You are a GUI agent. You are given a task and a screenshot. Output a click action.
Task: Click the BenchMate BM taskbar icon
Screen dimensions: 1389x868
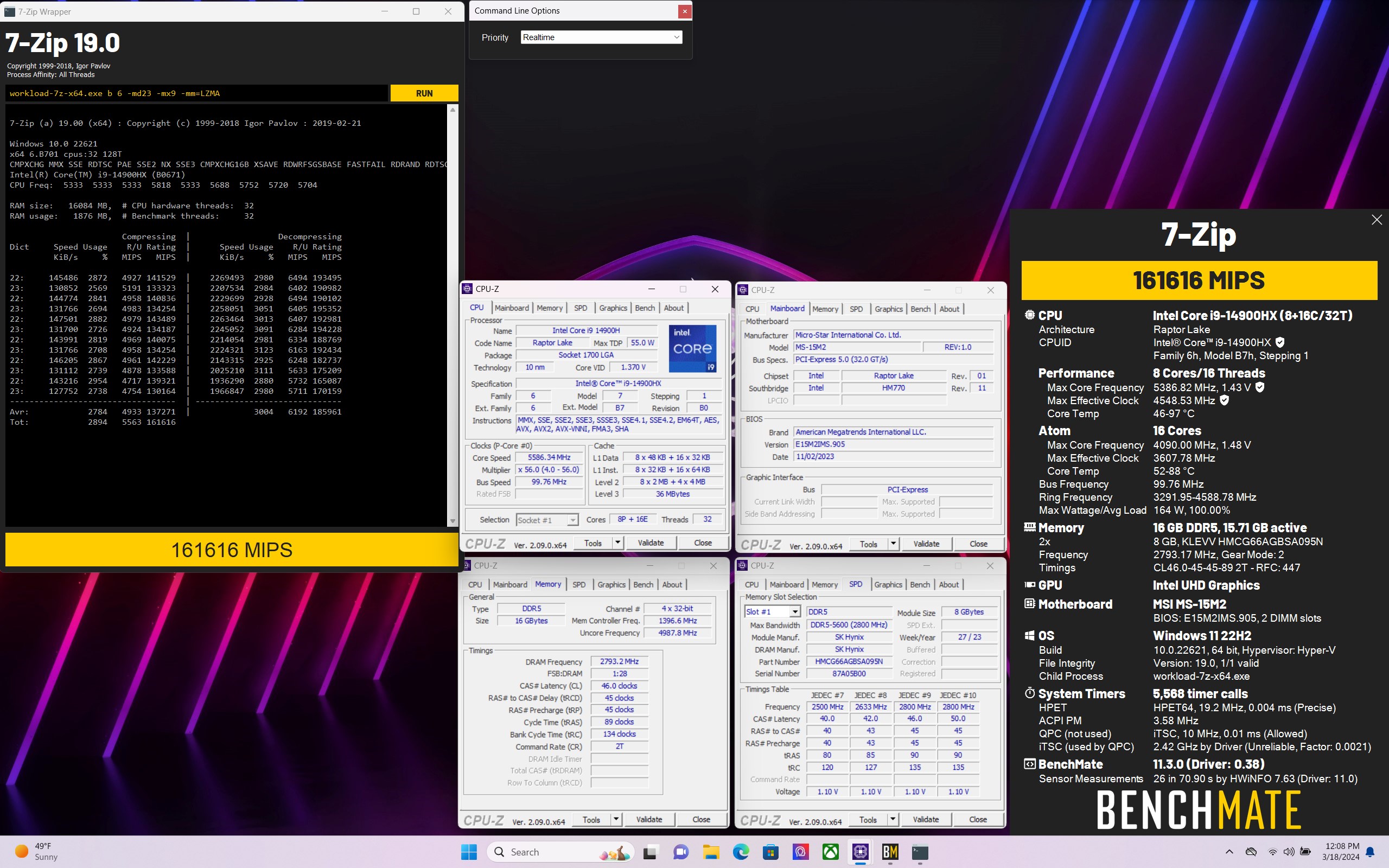pos(890,852)
